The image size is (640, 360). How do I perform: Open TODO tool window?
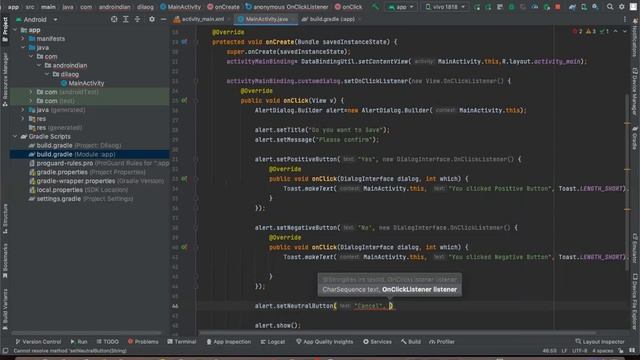pos(108,342)
